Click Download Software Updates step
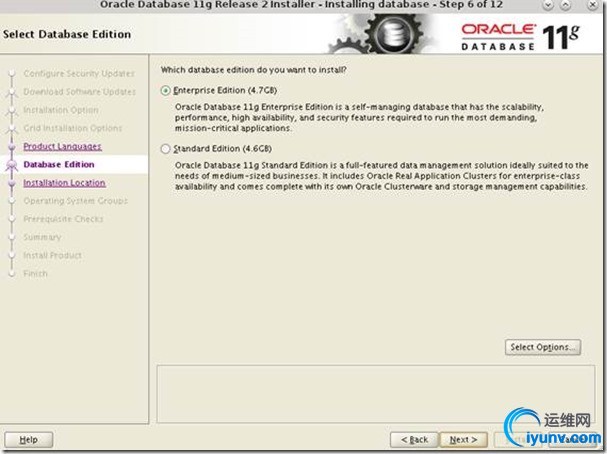The width and height of the screenshot is (607, 454). pos(79,92)
